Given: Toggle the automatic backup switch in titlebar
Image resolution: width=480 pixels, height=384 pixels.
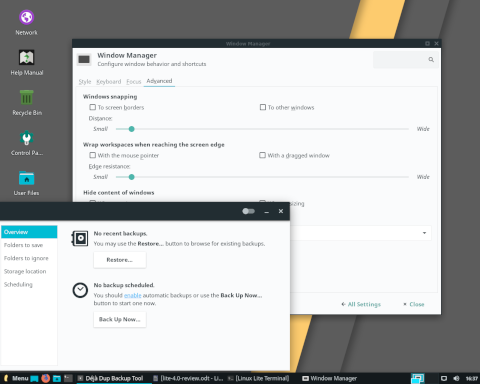Looking at the screenshot, I should 248,211.
